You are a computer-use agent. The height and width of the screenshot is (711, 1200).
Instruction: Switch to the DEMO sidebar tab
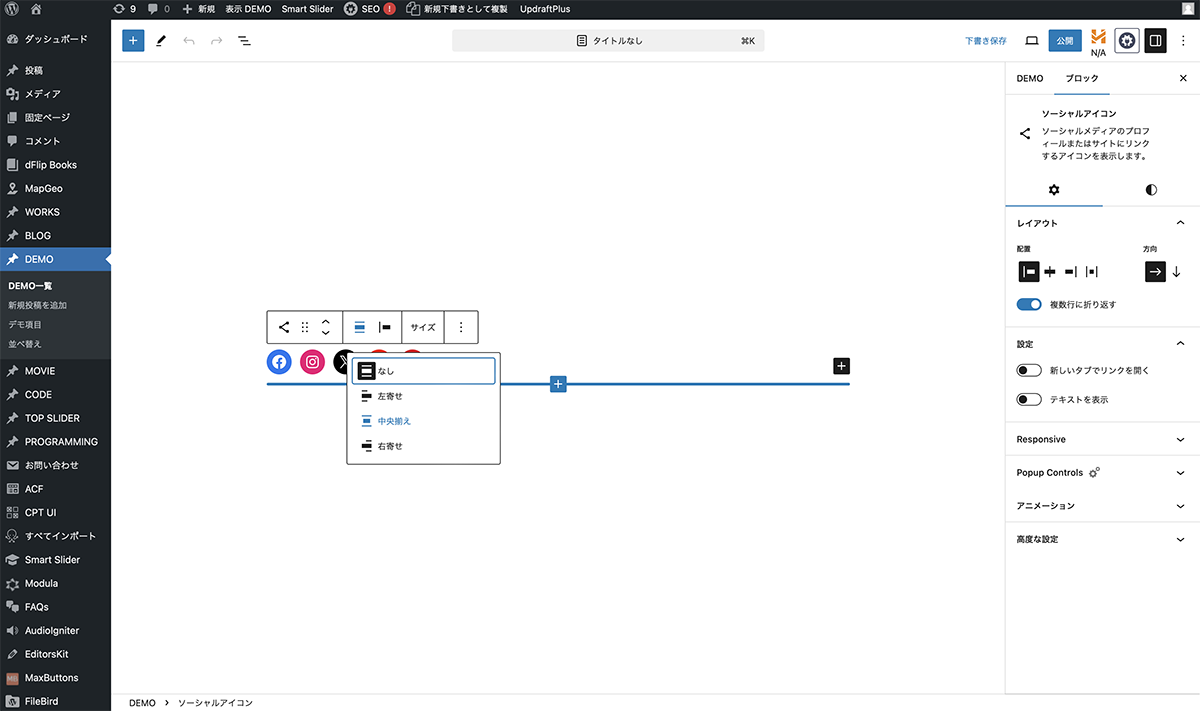tap(1030, 78)
